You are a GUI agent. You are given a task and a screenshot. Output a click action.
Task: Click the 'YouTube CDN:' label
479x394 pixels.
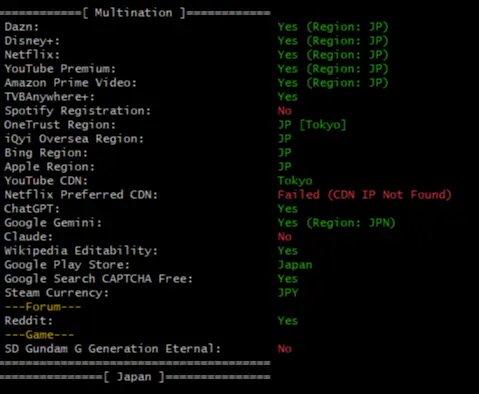coord(46,181)
